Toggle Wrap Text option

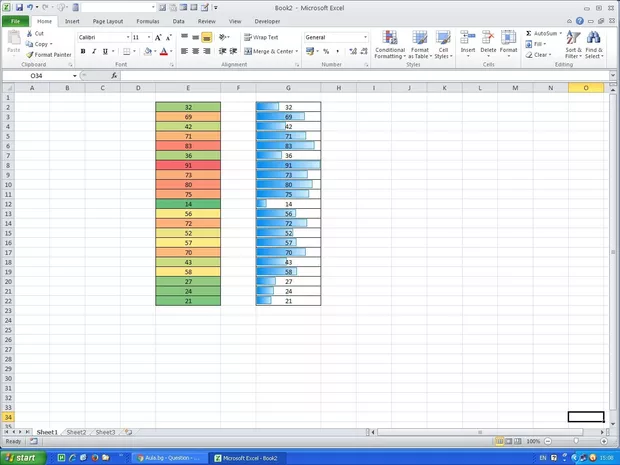pos(260,37)
